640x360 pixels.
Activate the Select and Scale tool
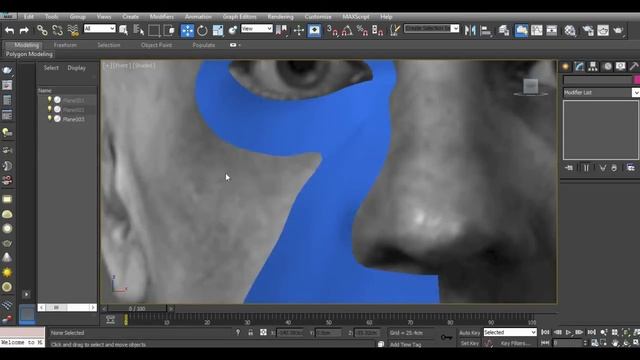click(x=218, y=31)
